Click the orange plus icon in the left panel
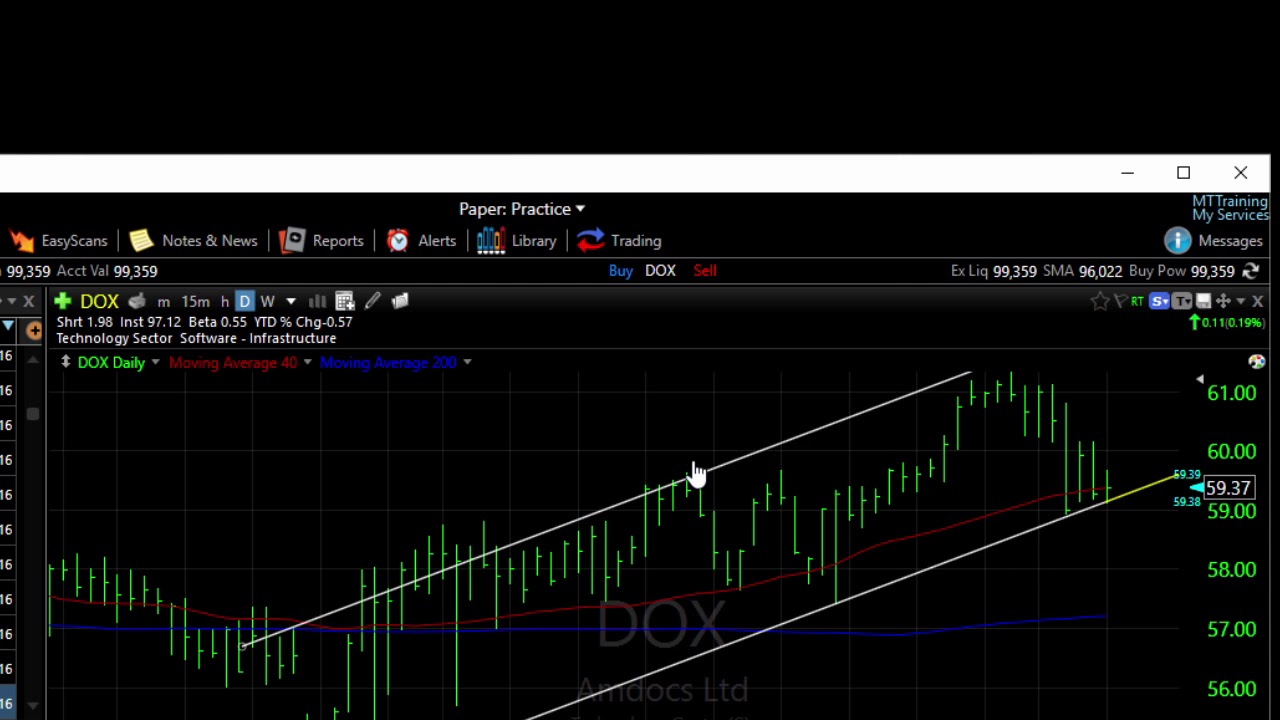The image size is (1280, 720). [x=34, y=331]
